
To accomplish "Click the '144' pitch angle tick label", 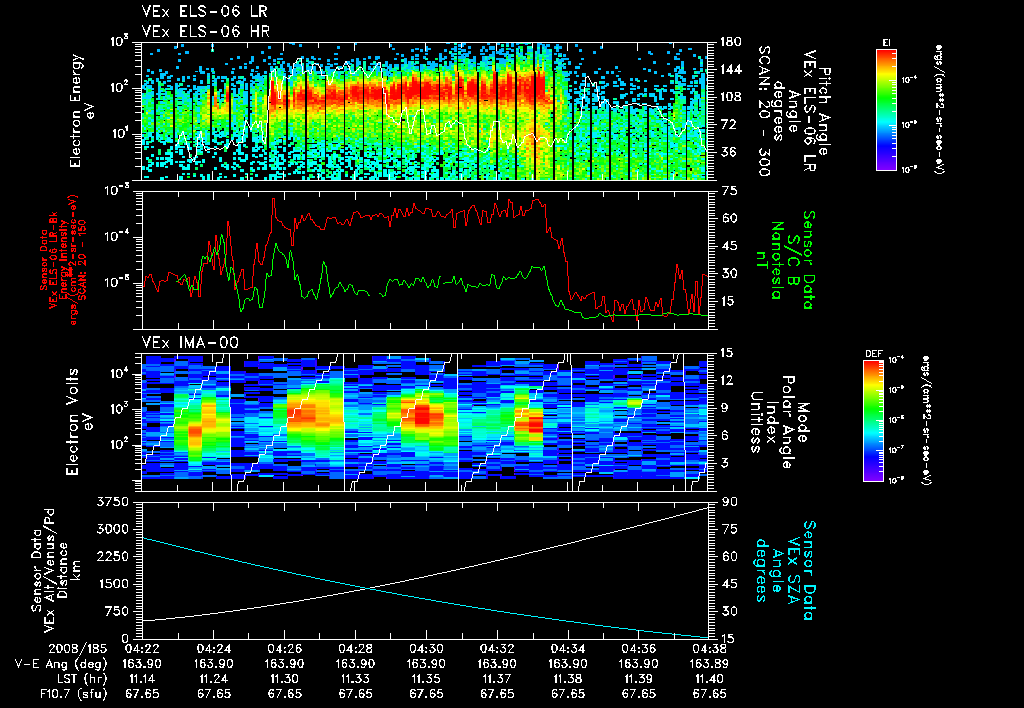I will click(x=730, y=69).
